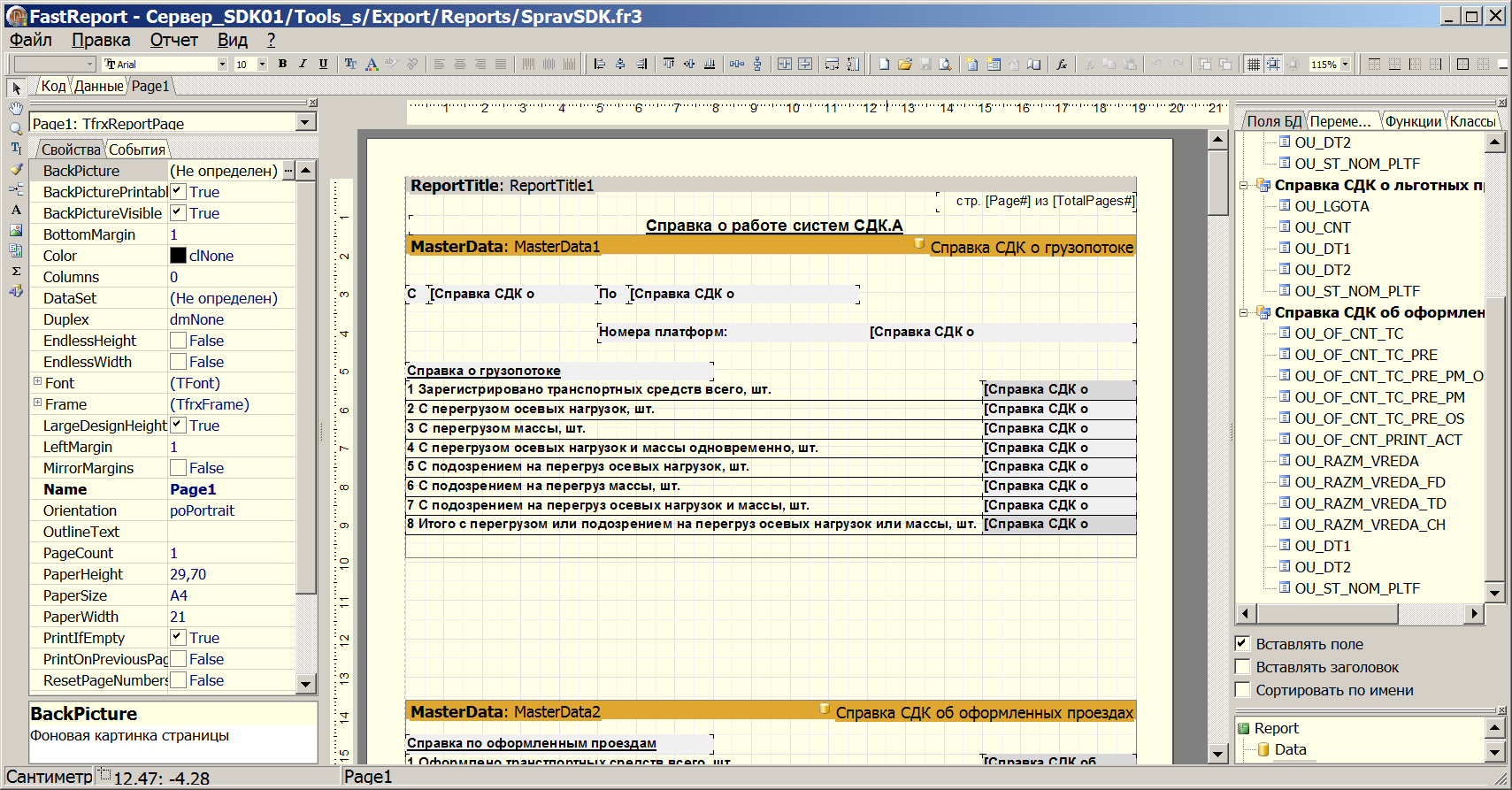Screen dimensions: 1512x790
Task: Open the font color picker
Action: [x=372, y=64]
